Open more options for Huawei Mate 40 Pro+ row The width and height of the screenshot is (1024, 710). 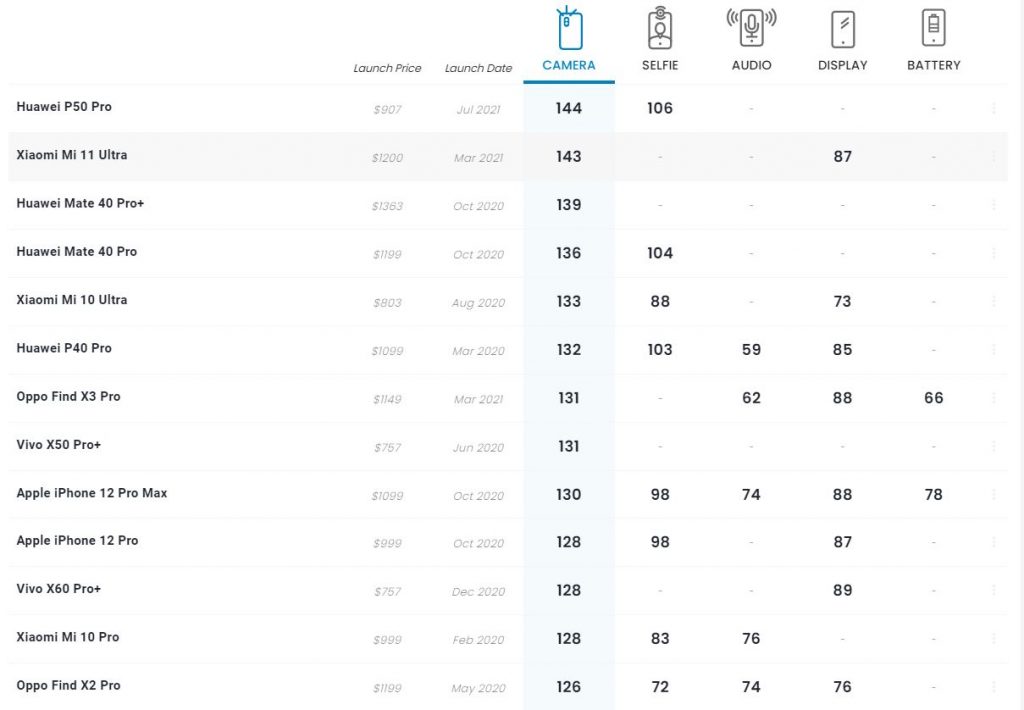(x=993, y=205)
